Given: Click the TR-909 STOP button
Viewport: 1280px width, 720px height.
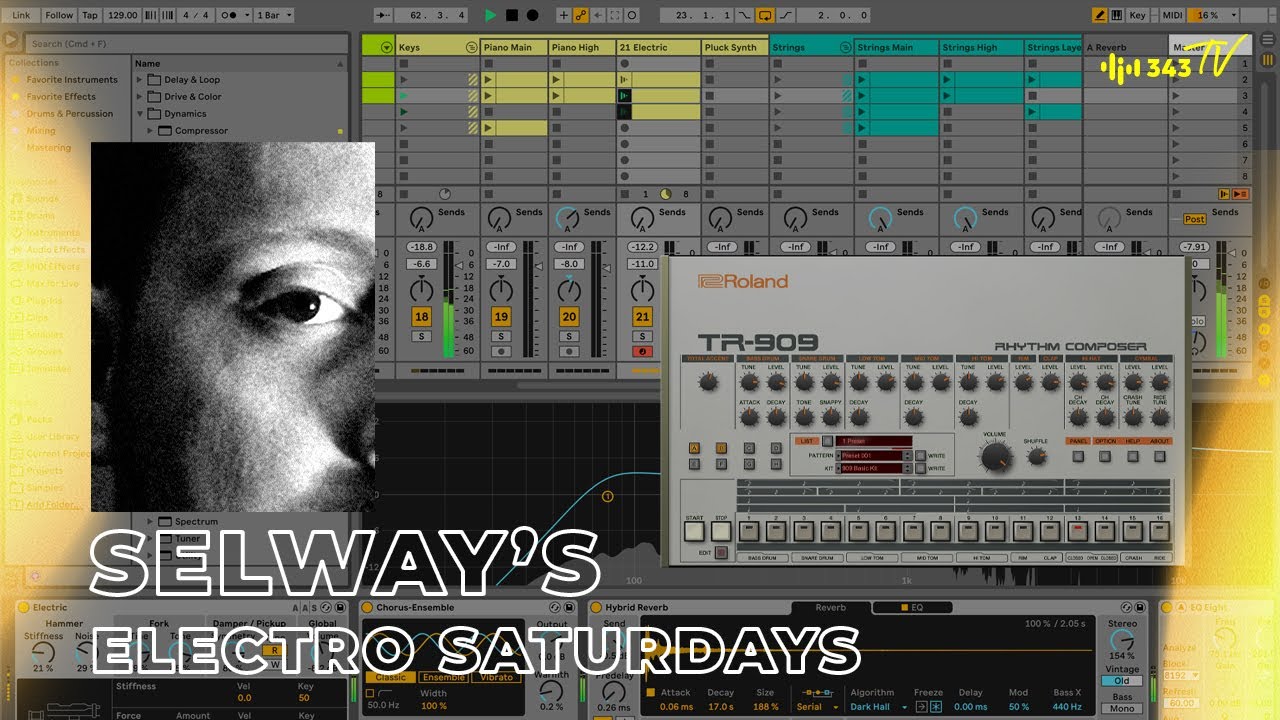Looking at the screenshot, I should 720,532.
